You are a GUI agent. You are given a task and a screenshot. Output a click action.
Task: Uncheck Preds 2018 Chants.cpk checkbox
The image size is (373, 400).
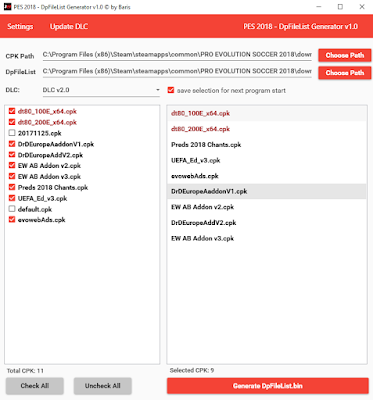(12, 187)
